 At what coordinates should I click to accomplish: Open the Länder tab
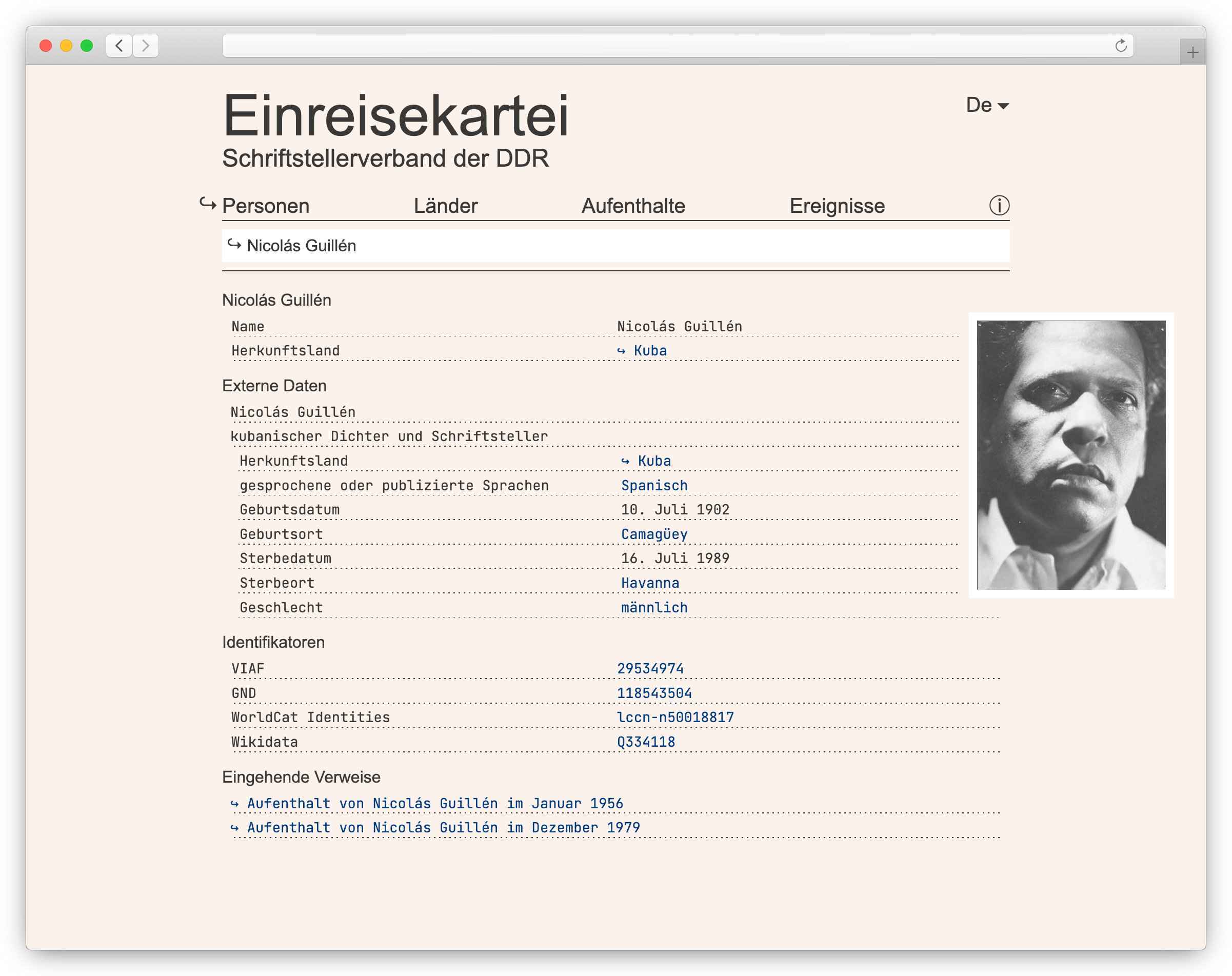445,206
